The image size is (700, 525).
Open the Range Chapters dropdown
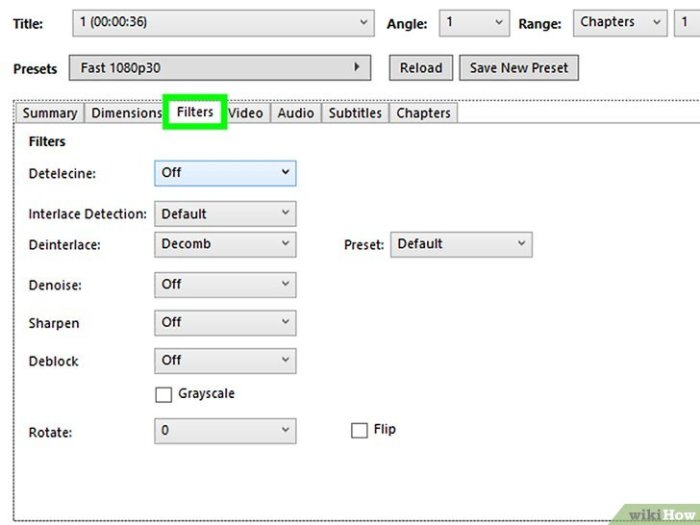(x=619, y=22)
